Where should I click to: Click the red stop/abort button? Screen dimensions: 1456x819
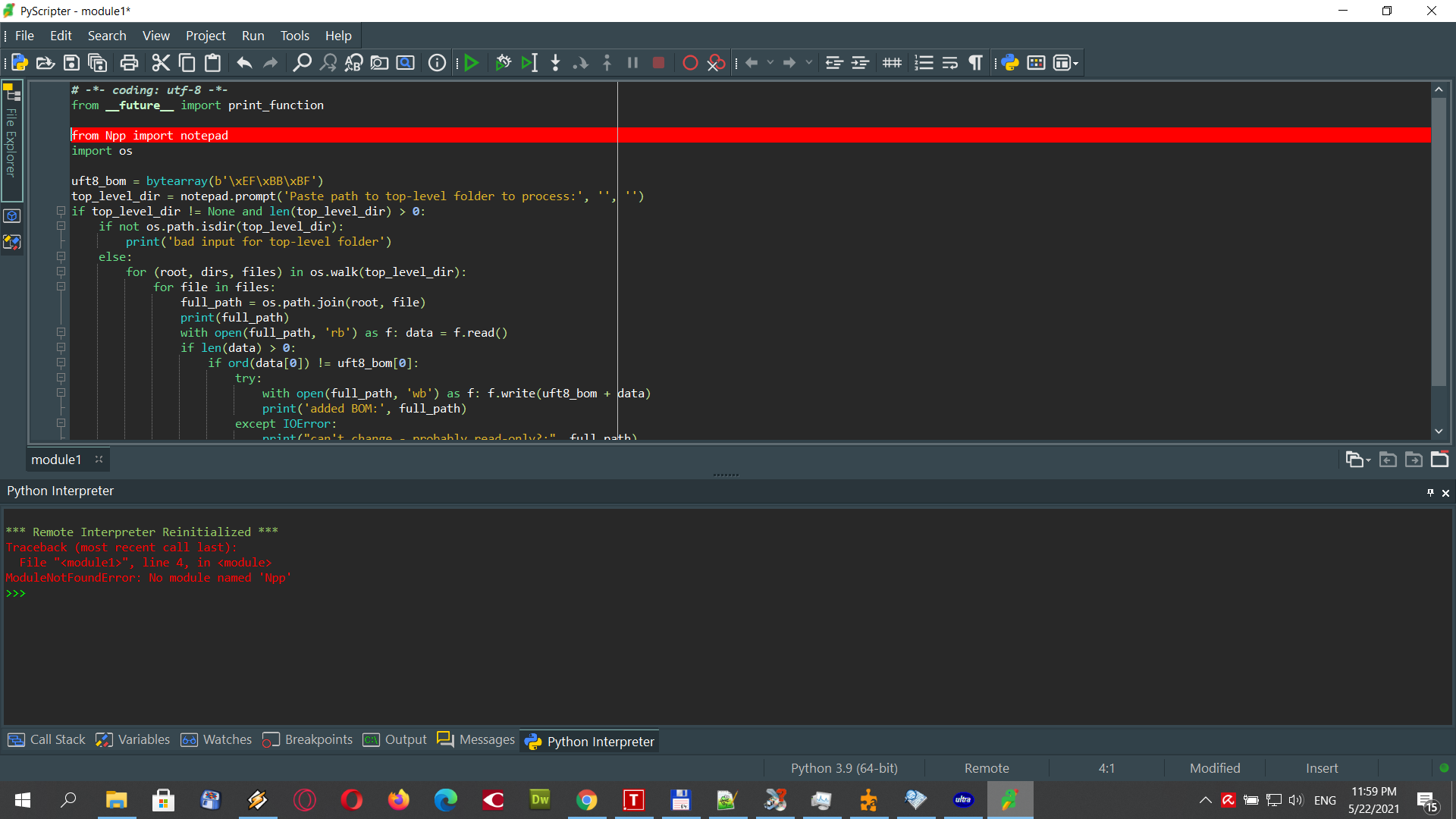tap(658, 63)
